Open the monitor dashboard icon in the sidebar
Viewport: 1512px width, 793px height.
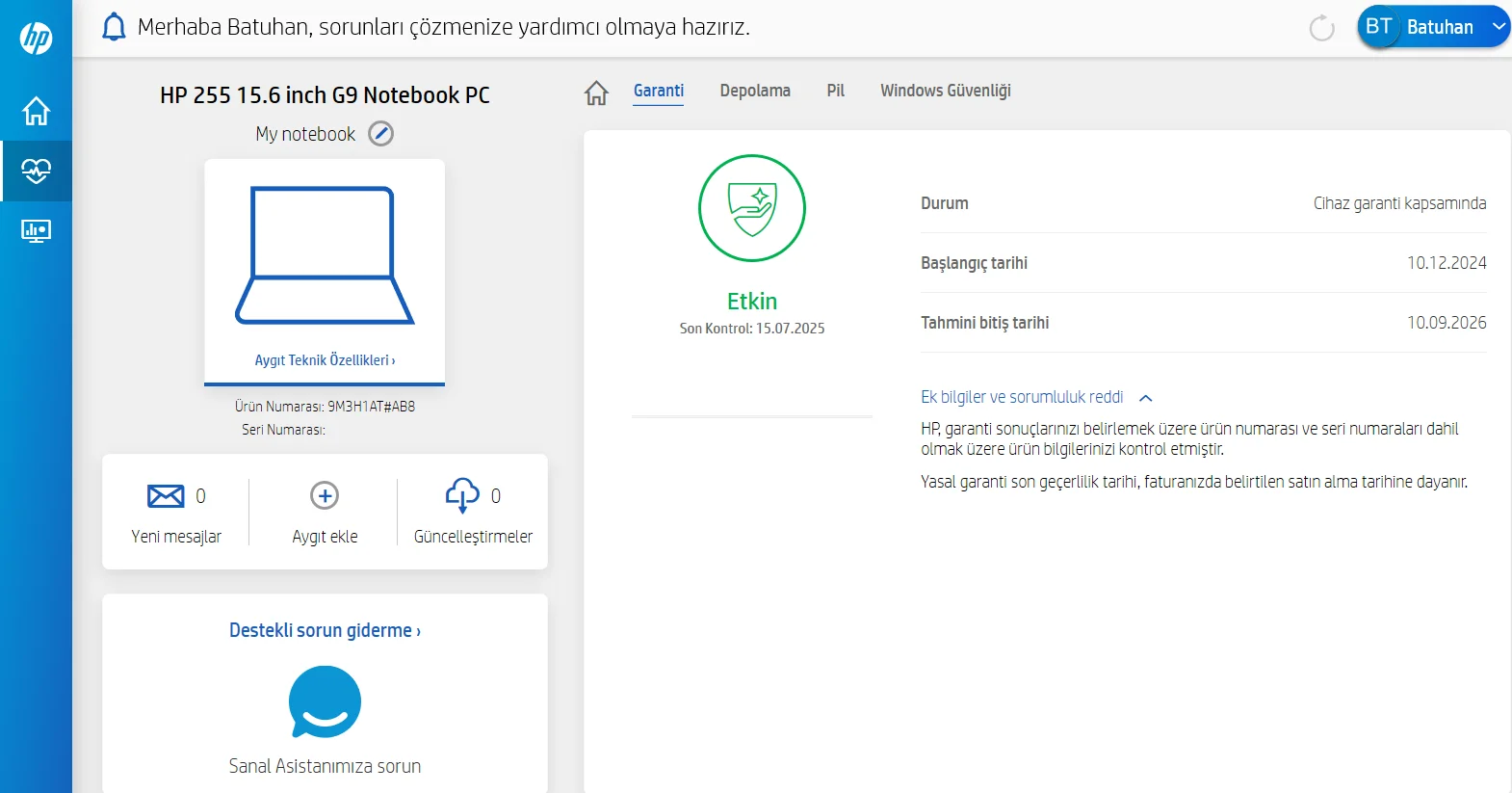click(x=36, y=231)
